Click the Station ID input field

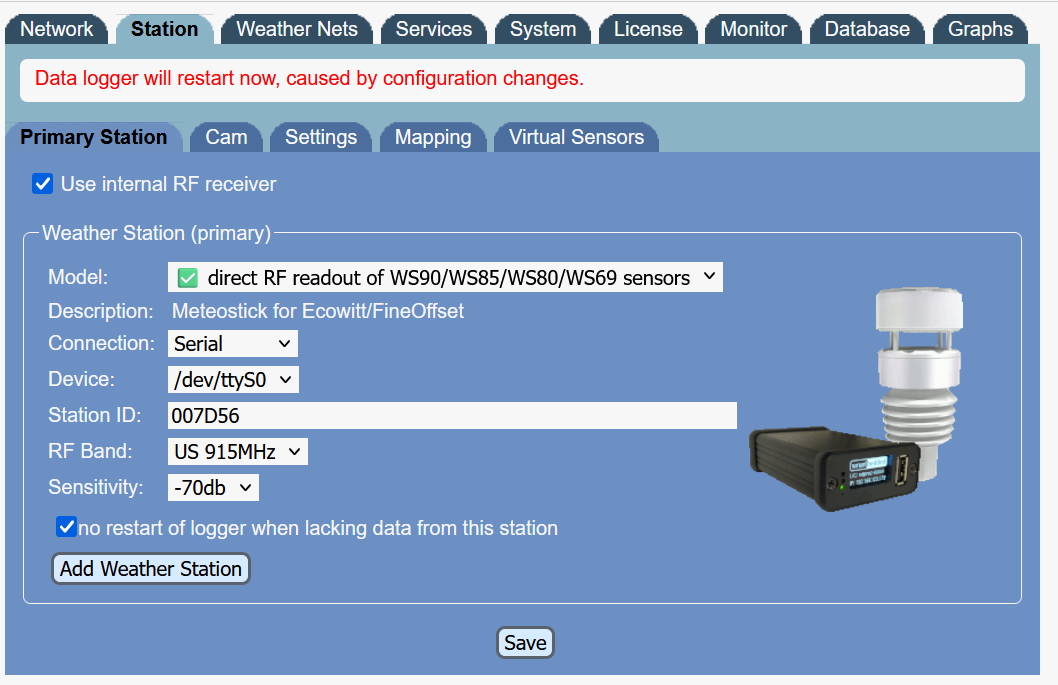452,416
